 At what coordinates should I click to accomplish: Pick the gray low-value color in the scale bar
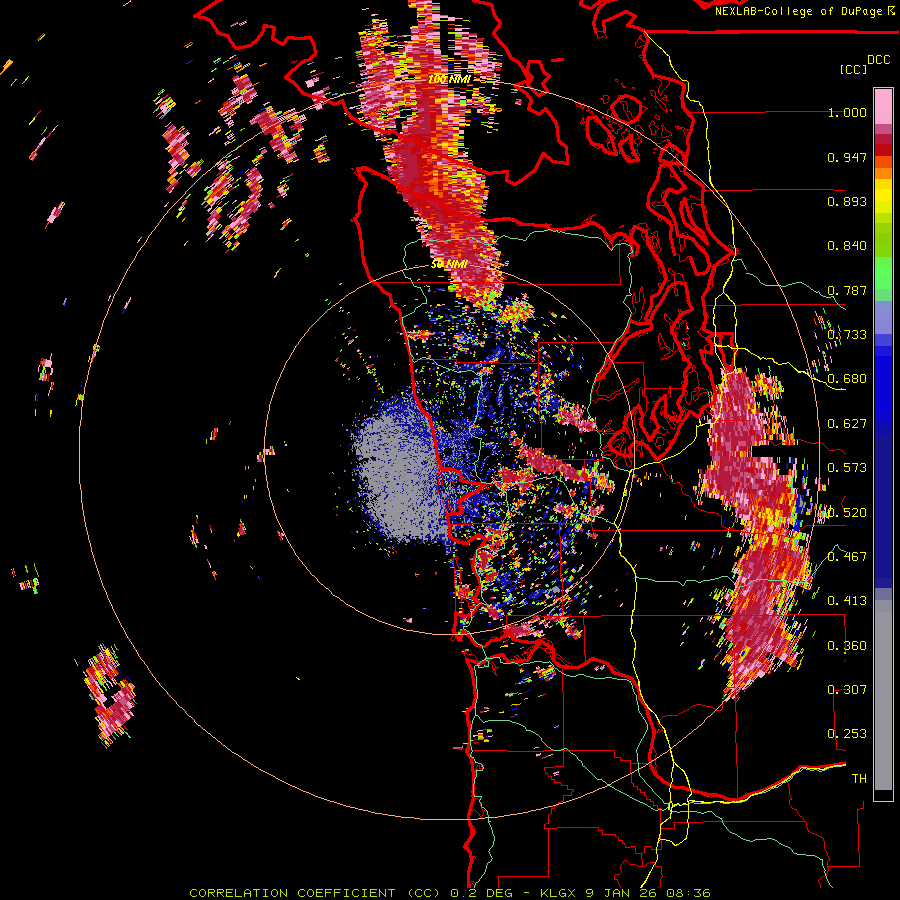click(x=883, y=695)
